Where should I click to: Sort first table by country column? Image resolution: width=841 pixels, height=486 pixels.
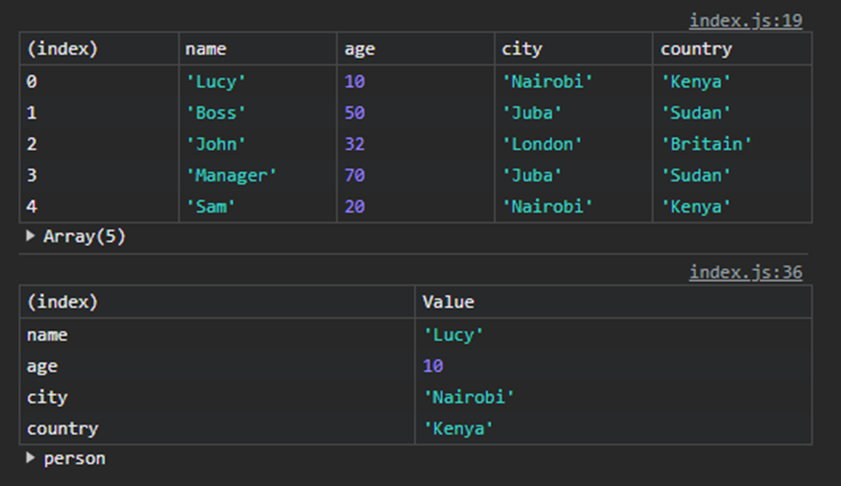[x=696, y=49]
